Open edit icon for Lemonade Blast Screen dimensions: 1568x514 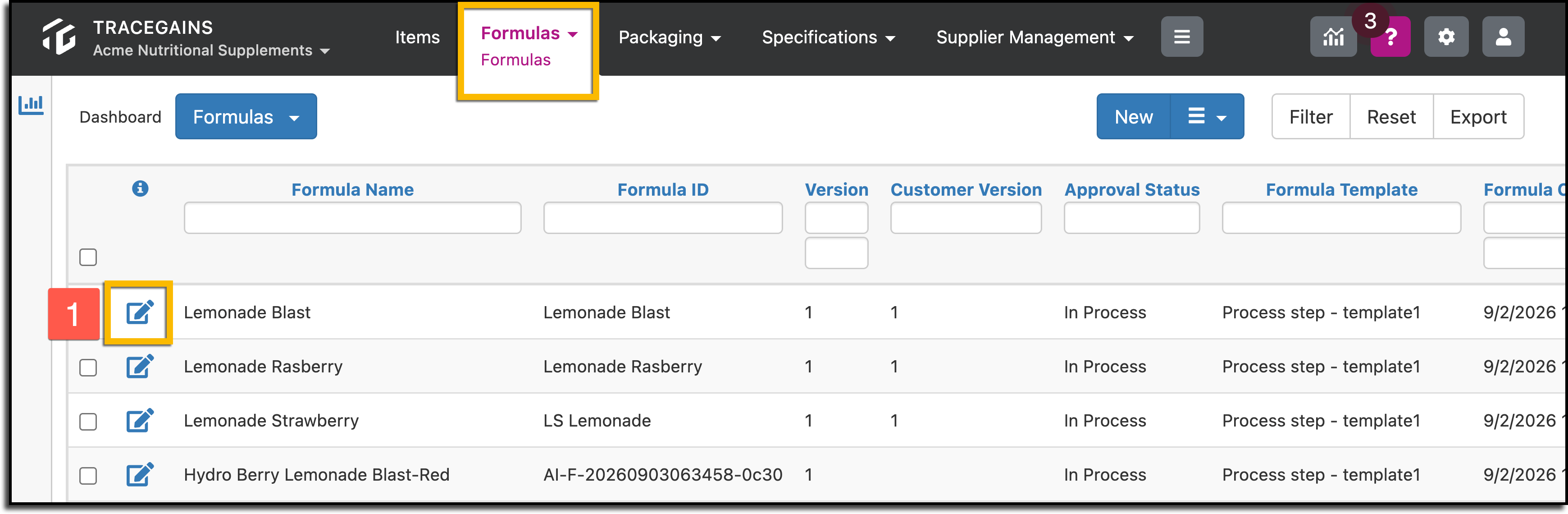(x=139, y=312)
